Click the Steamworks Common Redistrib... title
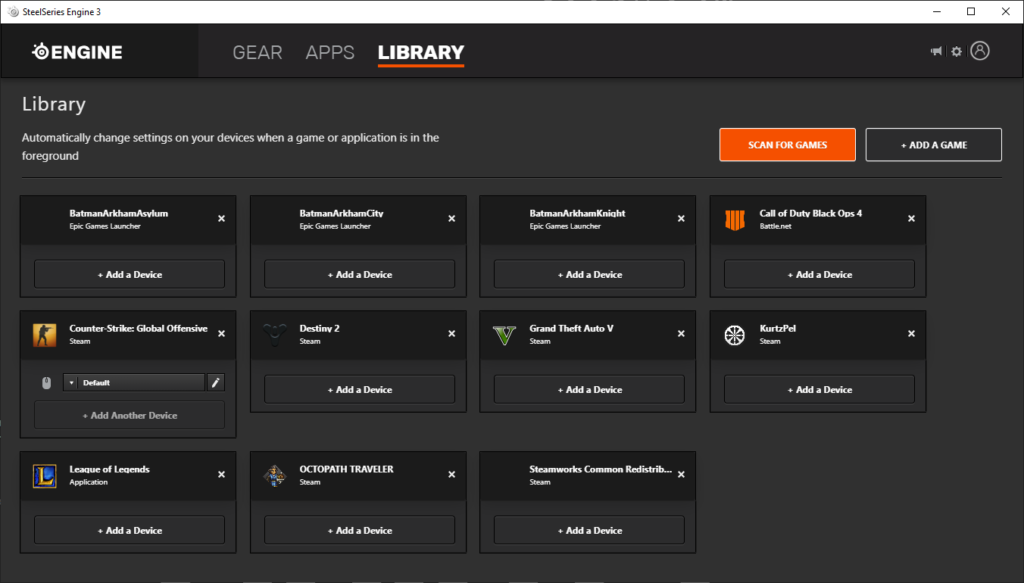 (x=600, y=469)
